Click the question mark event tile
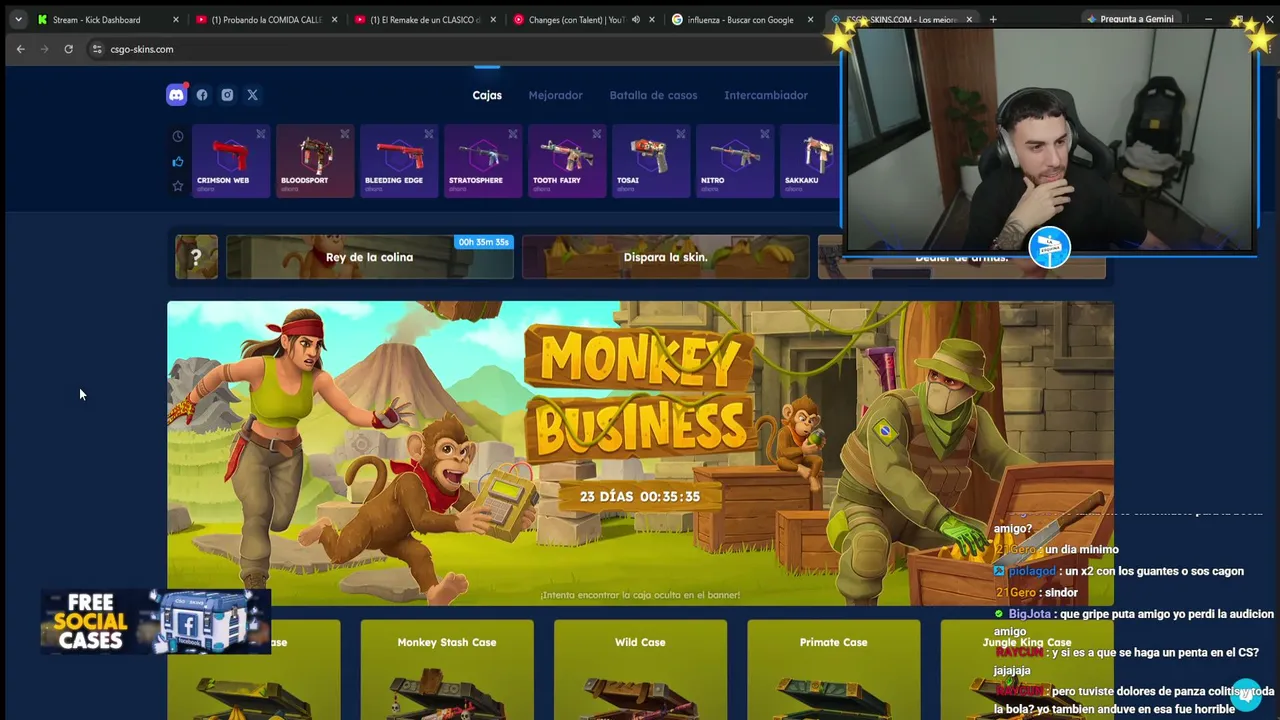Screen dimensions: 1280x720 pos(196,257)
